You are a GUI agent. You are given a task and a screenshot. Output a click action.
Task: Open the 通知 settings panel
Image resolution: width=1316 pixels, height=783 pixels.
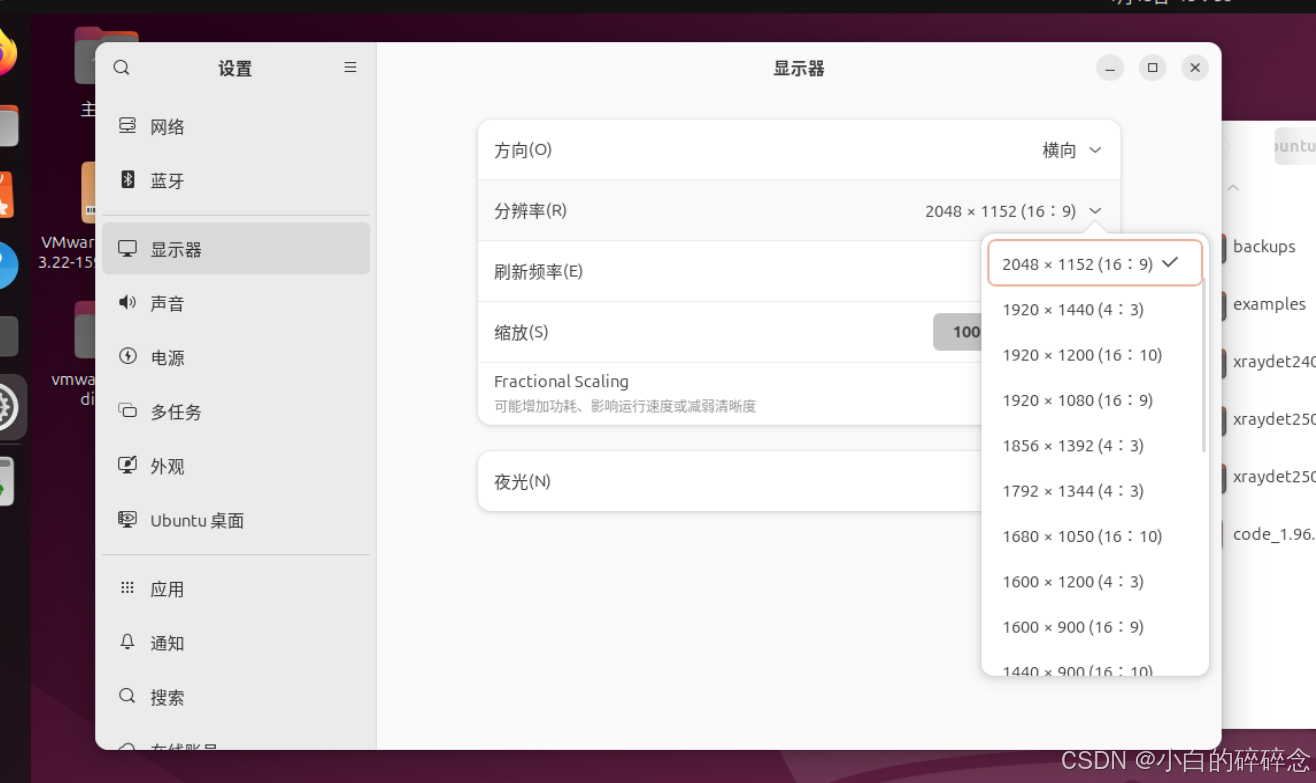tap(236, 643)
